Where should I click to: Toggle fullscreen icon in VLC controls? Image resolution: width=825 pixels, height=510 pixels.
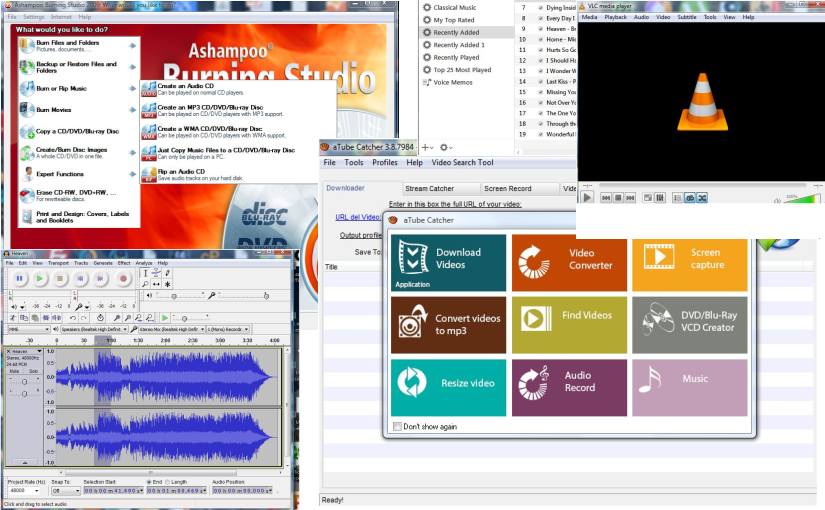tap(648, 198)
